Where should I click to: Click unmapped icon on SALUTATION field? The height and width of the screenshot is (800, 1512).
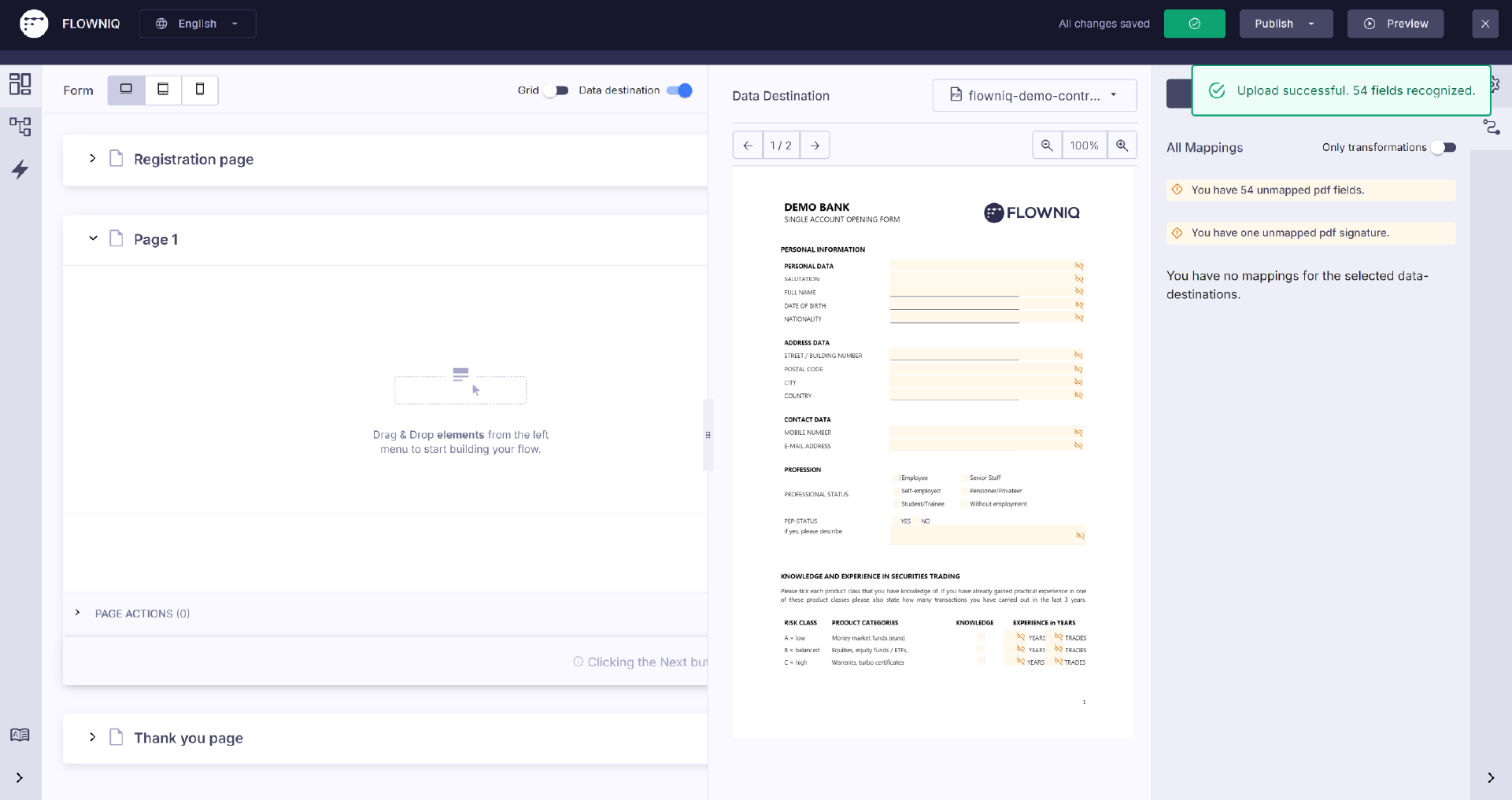point(1079,278)
